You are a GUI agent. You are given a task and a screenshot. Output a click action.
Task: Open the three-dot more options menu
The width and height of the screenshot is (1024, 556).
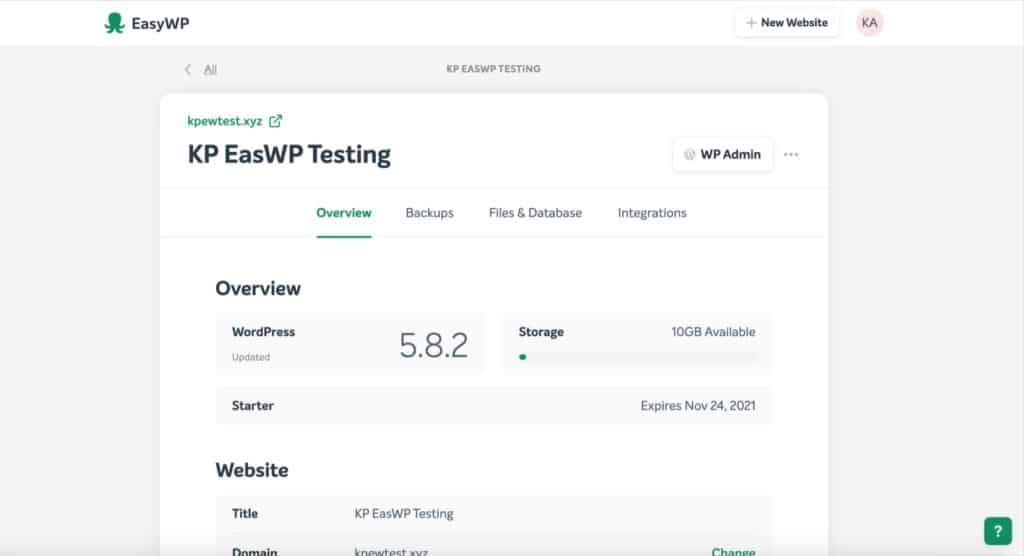click(x=791, y=155)
